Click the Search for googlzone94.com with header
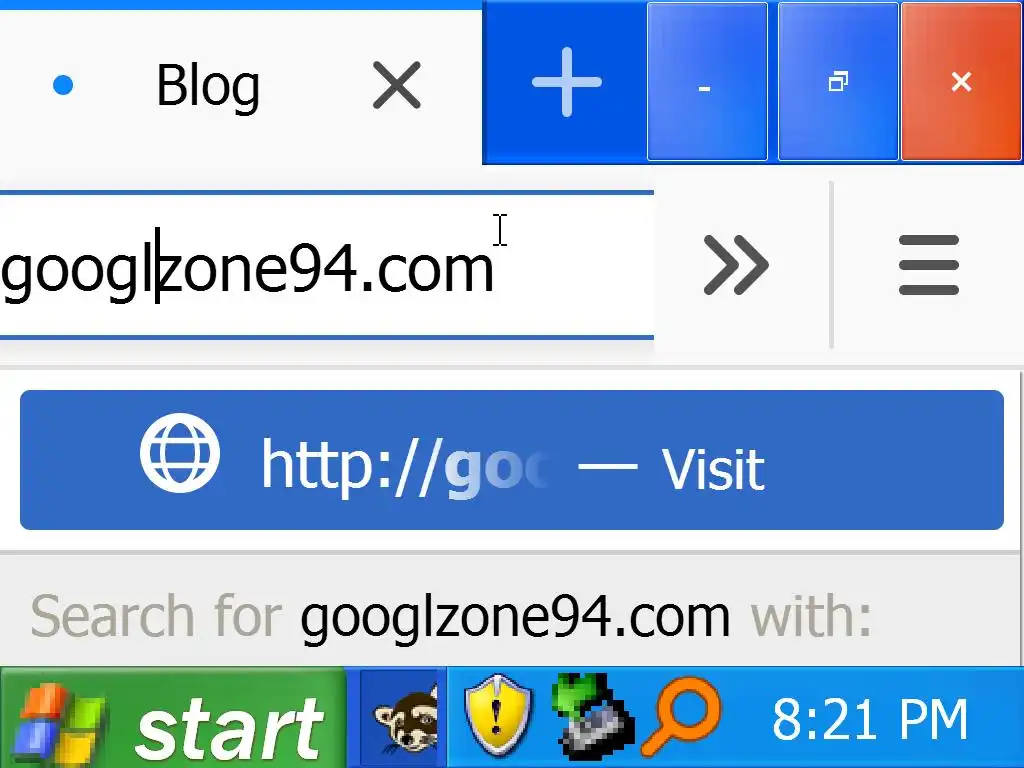Viewport: 1024px width, 768px height. [451, 615]
